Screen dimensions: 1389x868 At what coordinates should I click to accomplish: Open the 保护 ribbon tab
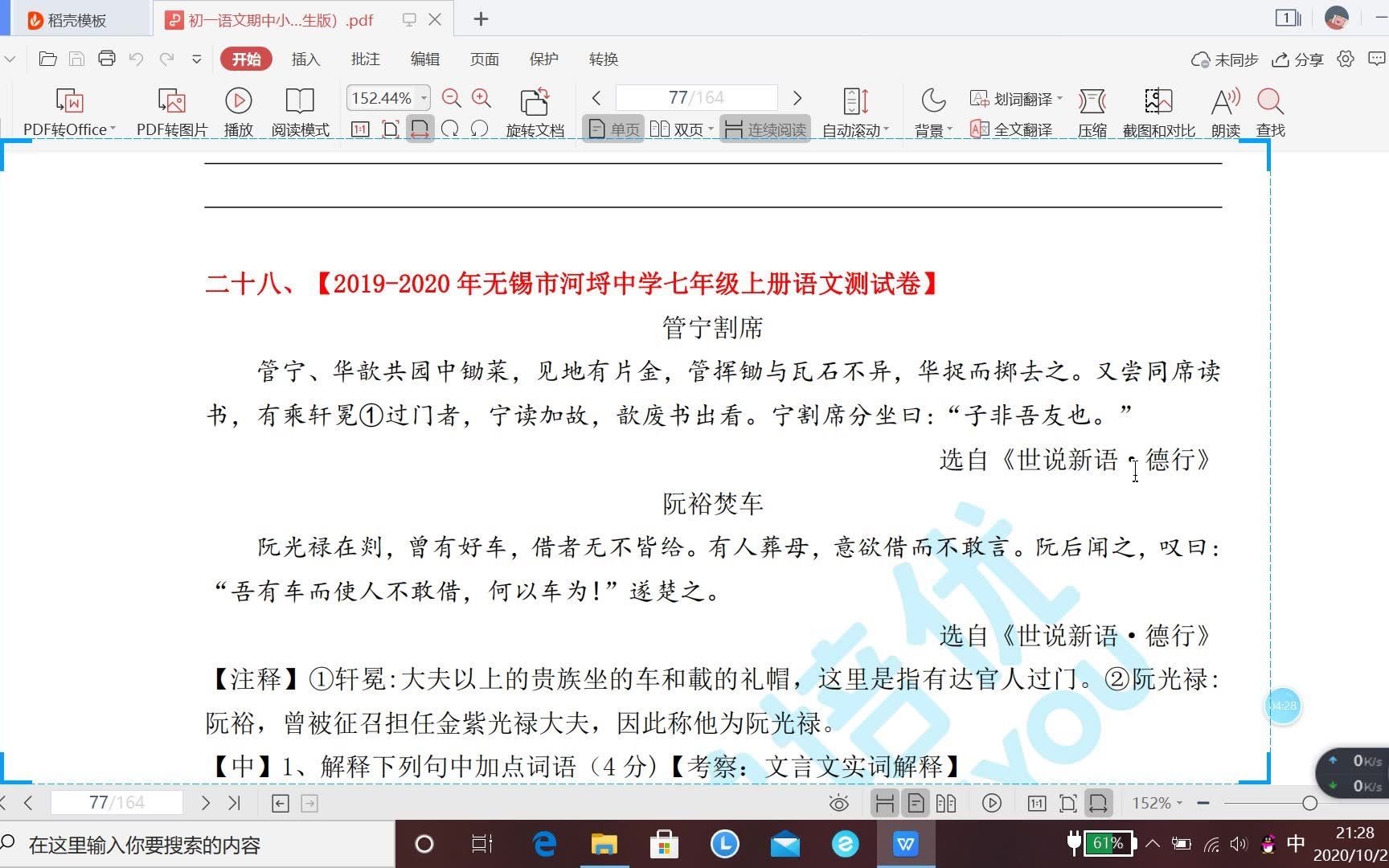click(x=543, y=59)
